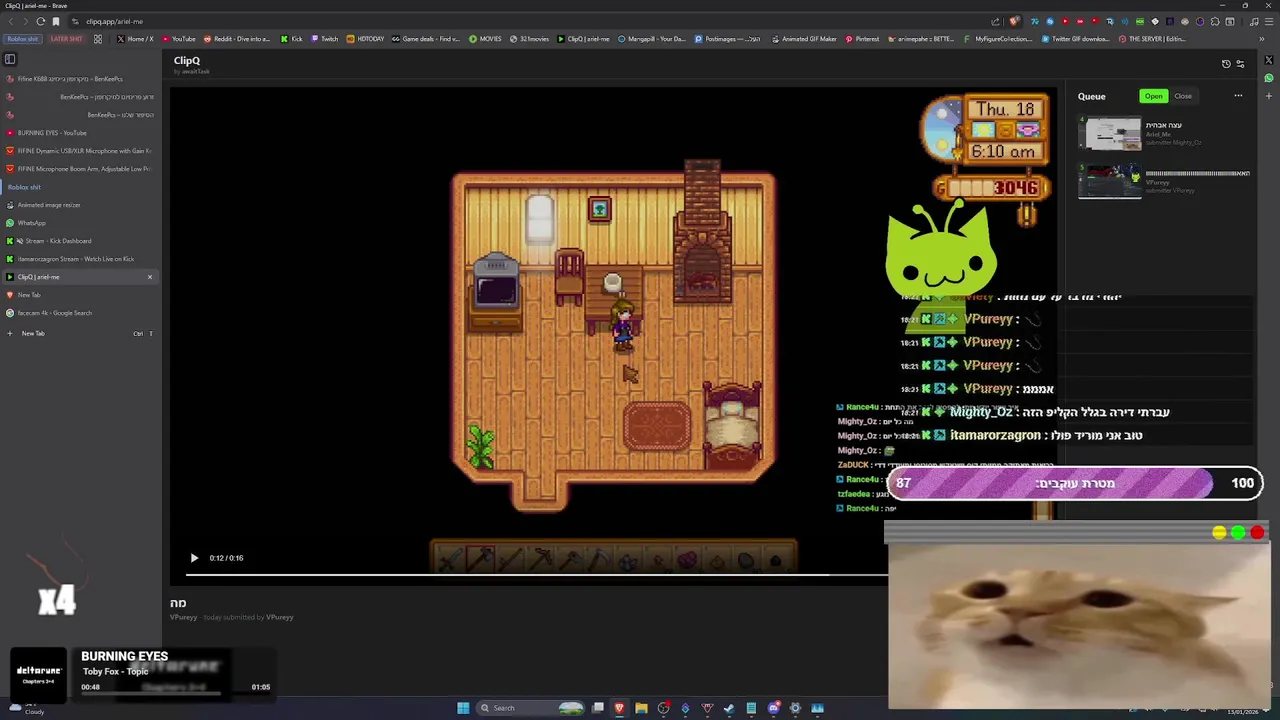Switch to FIFINE Microphone Boom Arm tab
The height and width of the screenshot is (720, 1280).
pyautogui.click(x=80, y=169)
